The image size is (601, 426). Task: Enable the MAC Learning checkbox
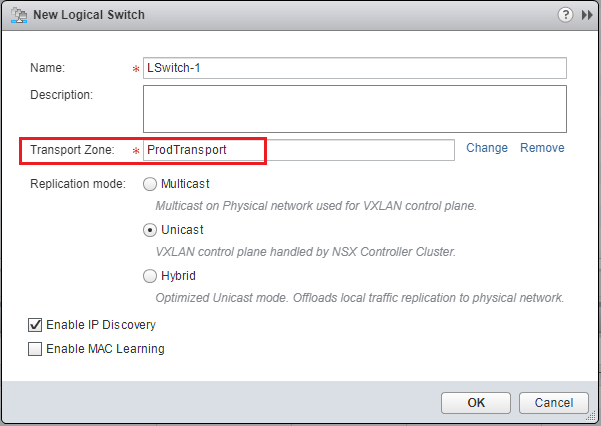point(36,349)
